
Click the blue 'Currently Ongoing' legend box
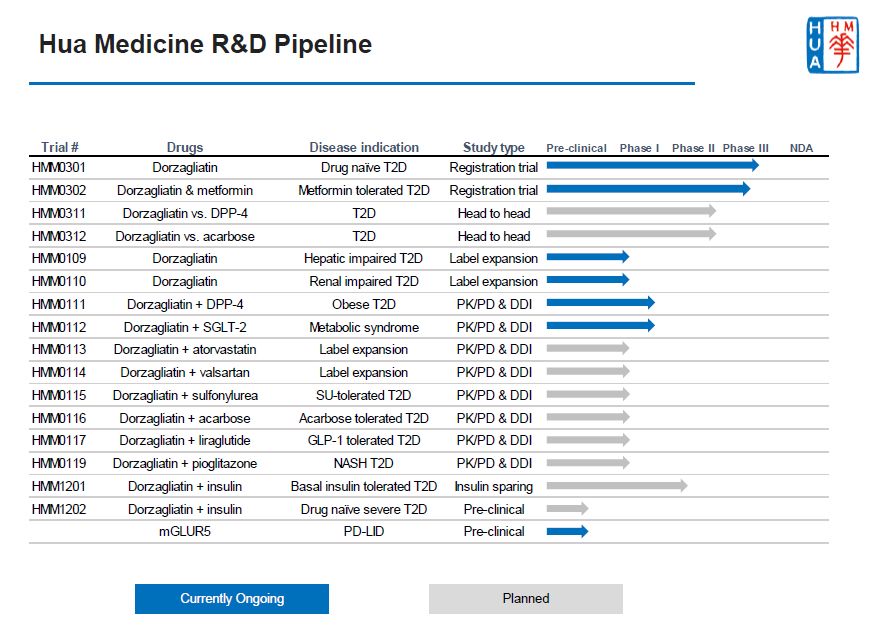(x=232, y=598)
